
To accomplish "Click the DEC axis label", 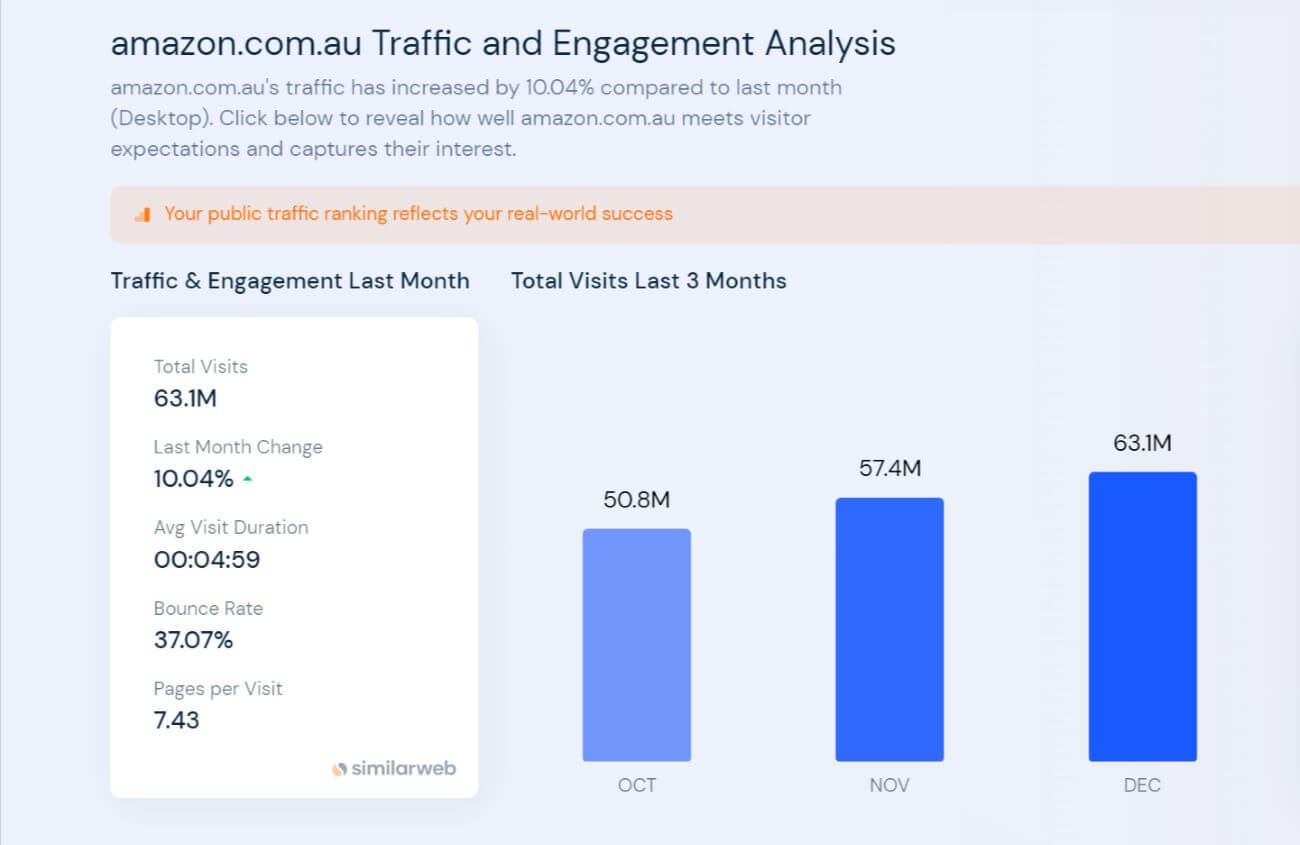I will pyautogui.click(x=1143, y=785).
